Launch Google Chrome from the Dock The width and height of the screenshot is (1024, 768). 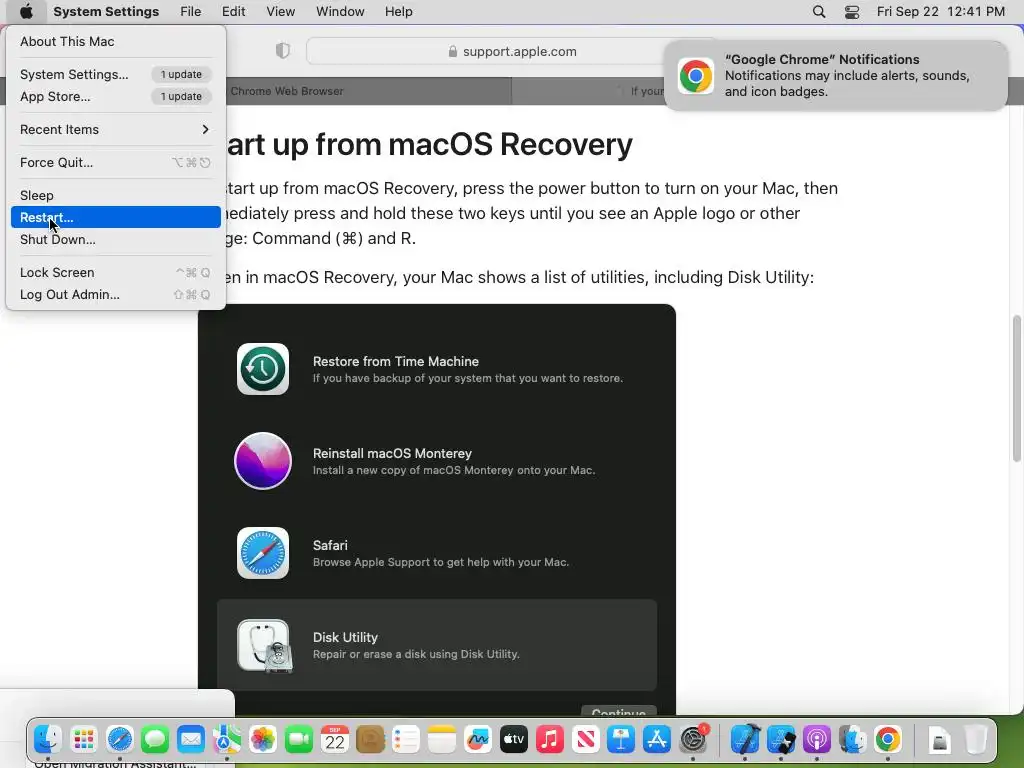[888, 739]
